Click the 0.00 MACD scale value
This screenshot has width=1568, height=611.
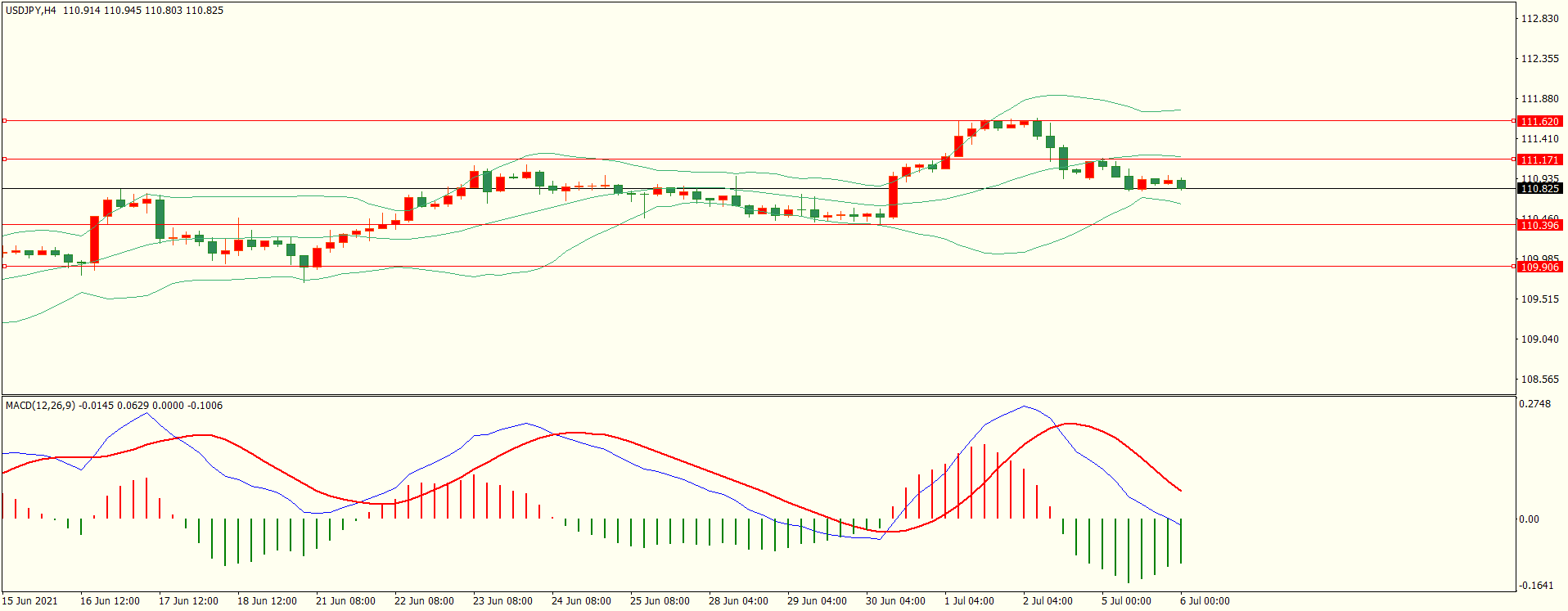tap(1529, 519)
